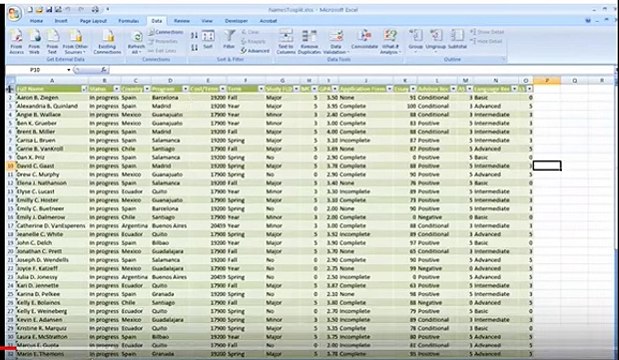Import data using From Text
The width and height of the screenshot is (619, 360).
tap(52, 42)
